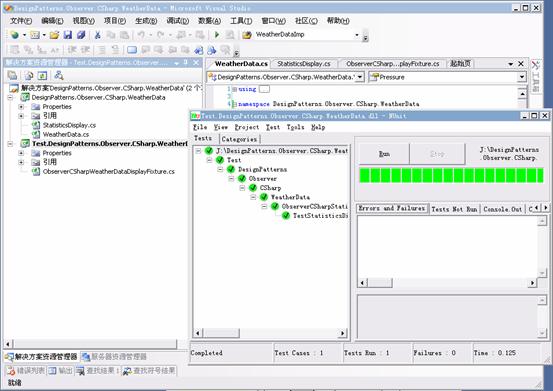Click the Open File folder icon
Screen dimensions: 553x391
(x=54, y=35)
